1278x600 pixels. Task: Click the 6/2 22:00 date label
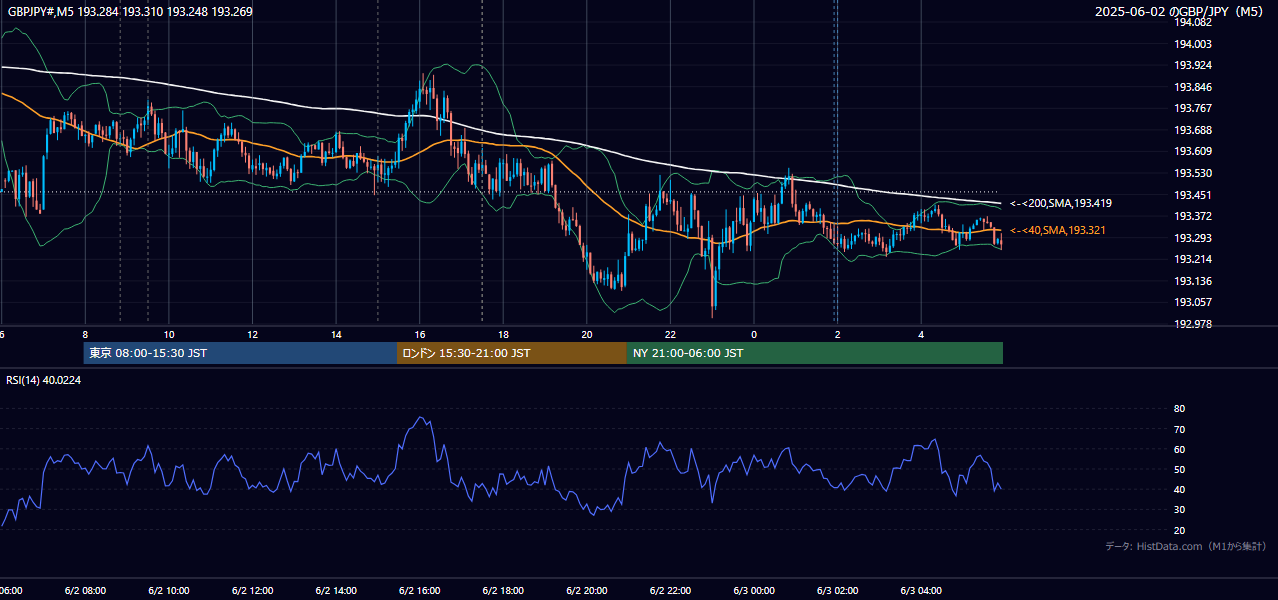point(671,591)
